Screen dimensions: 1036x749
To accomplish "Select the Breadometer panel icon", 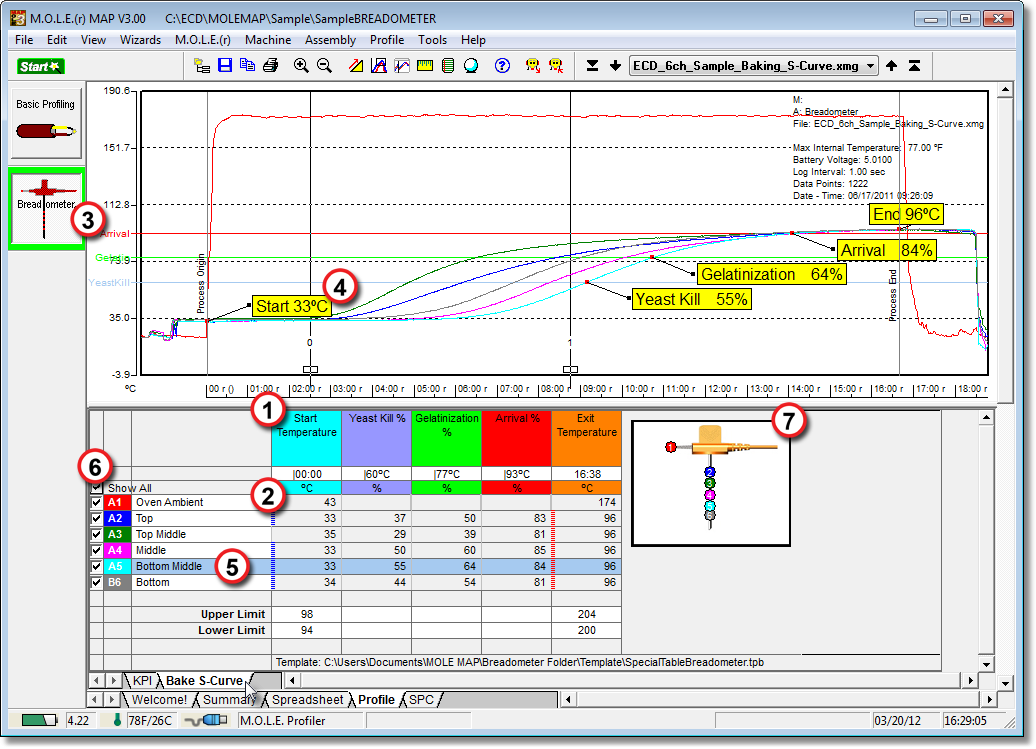I will [45, 208].
